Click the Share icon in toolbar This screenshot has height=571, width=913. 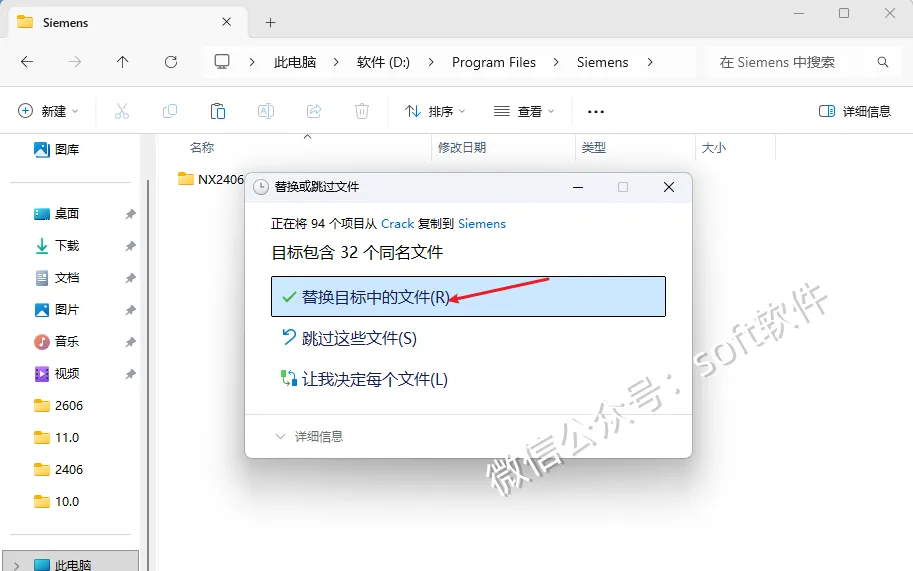click(314, 111)
